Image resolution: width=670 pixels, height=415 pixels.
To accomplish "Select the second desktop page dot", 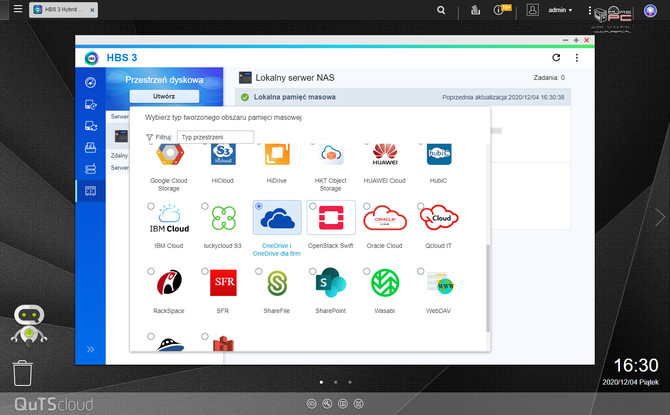I will [336, 382].
